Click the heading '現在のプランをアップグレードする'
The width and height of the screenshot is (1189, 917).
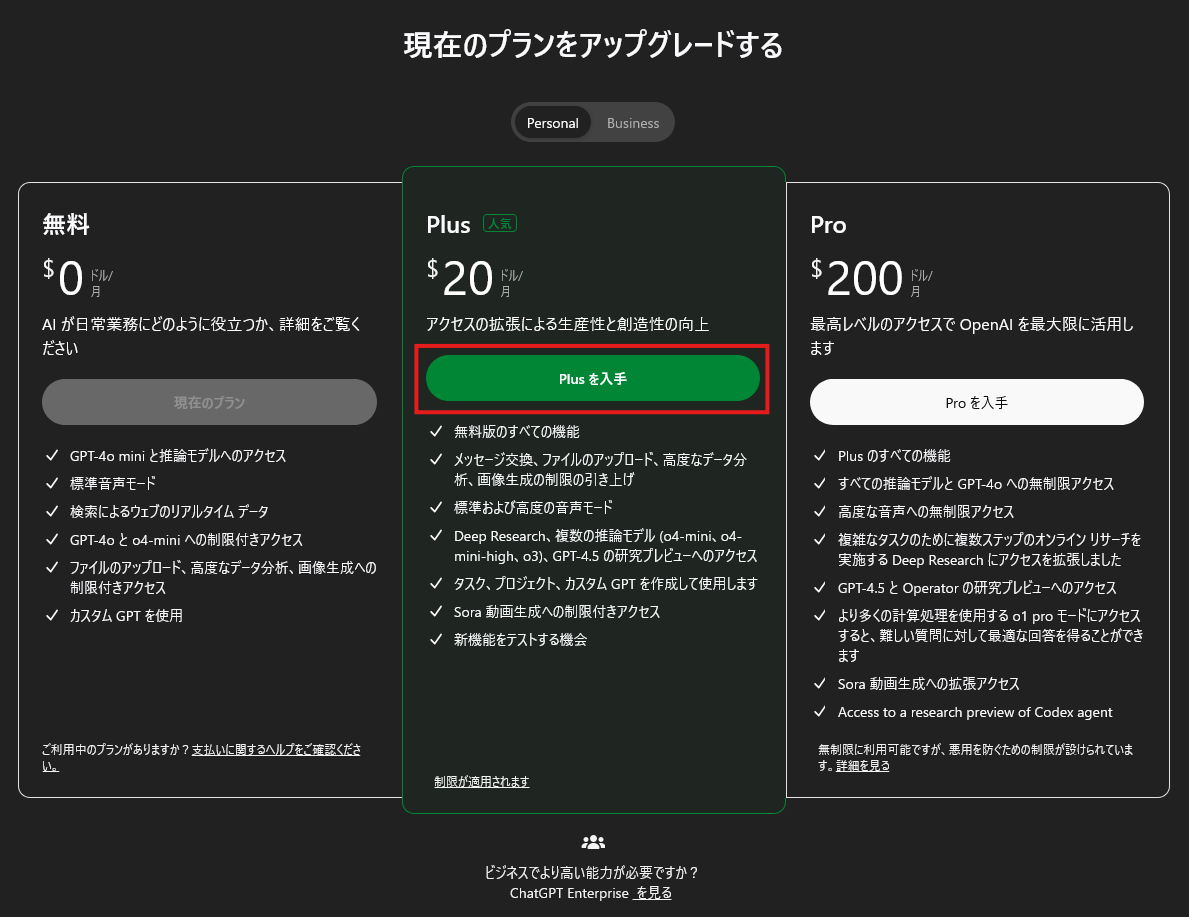coord(593,46)
